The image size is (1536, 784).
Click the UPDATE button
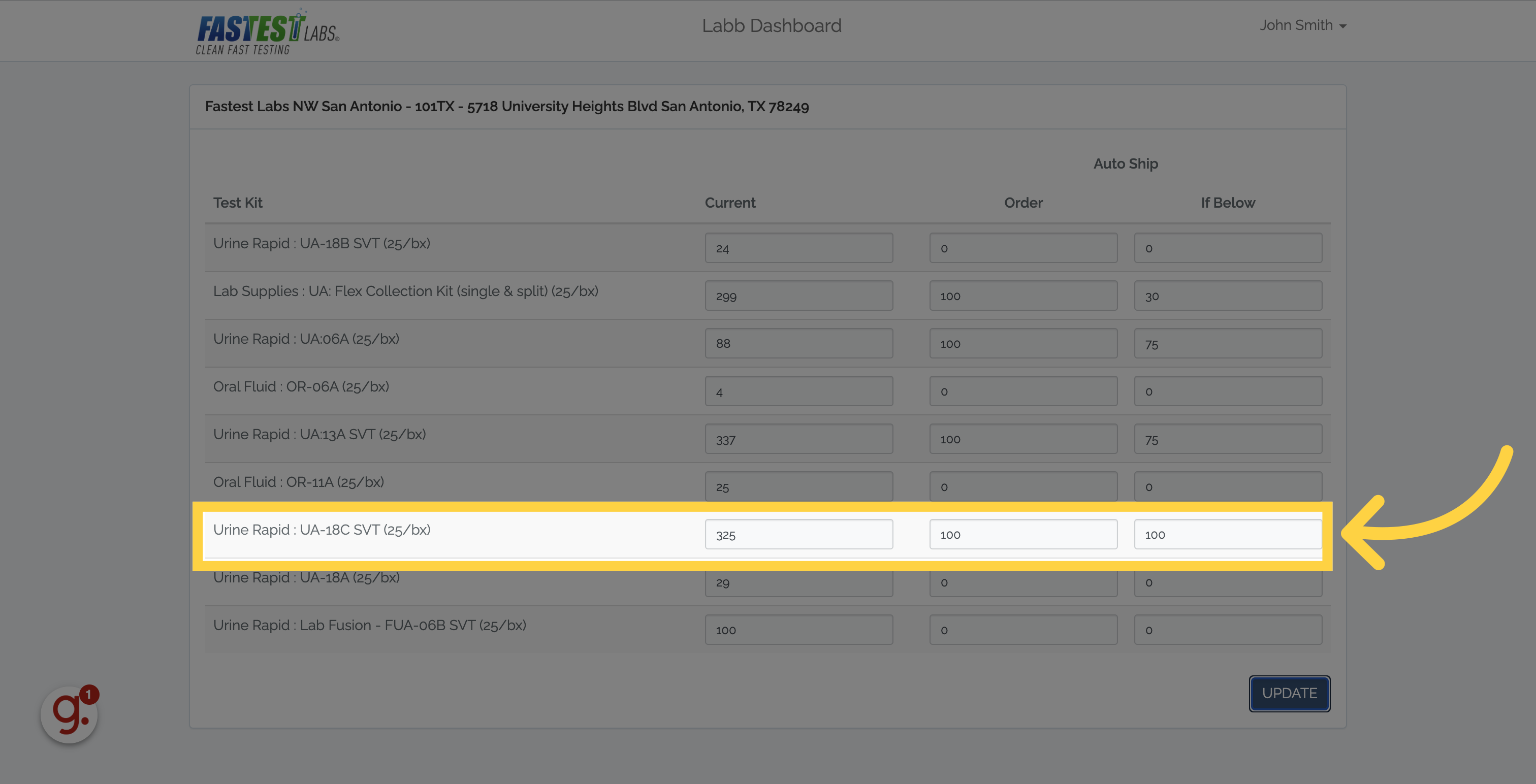tap(1289, 694)
